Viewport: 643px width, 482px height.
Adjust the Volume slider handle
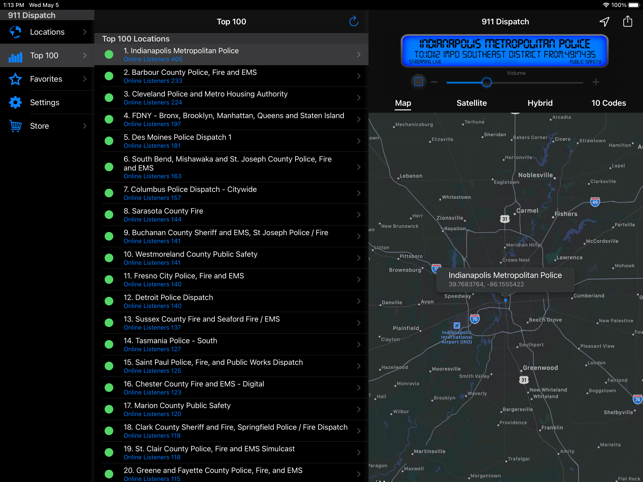(487, 82)
